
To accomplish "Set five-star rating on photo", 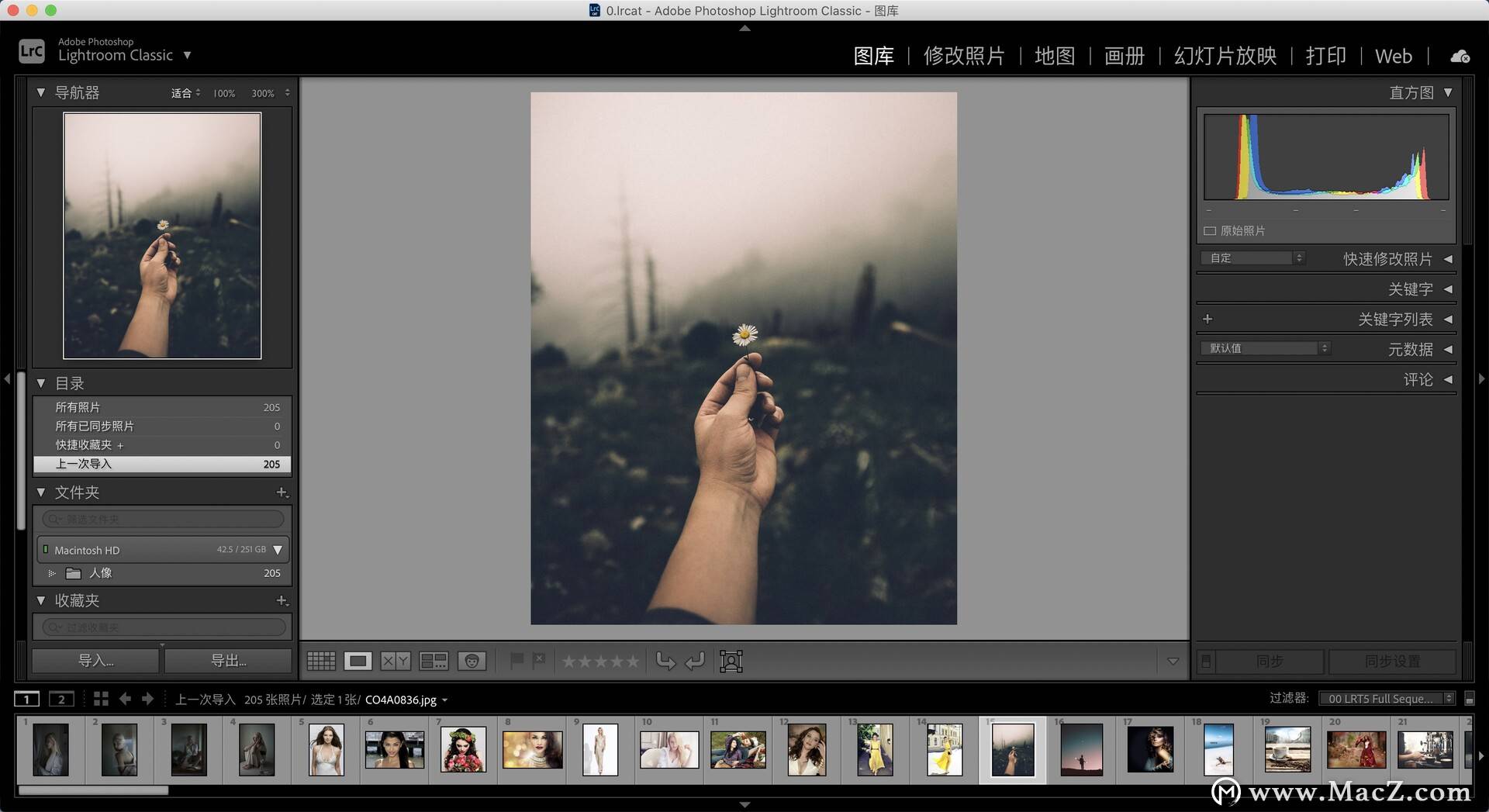I will click(x=633, y=662).
